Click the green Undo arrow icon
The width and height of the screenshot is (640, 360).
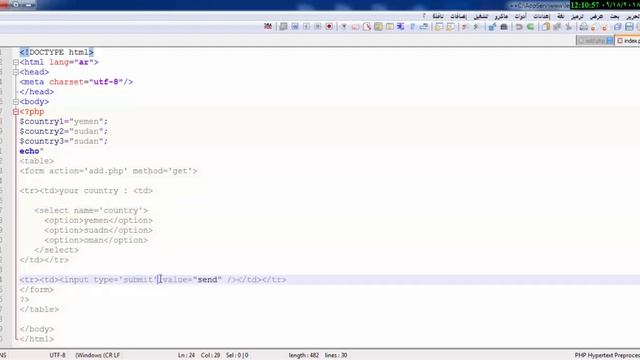[x=530, y=27]
